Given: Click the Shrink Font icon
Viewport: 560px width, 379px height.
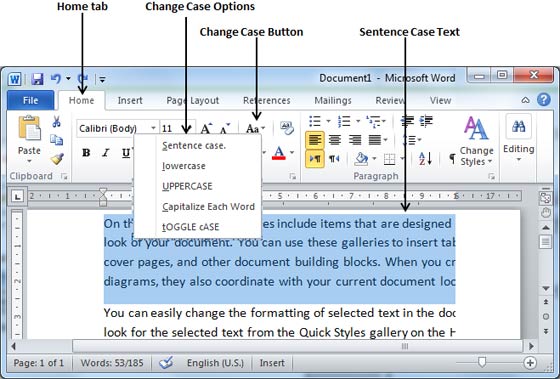Looking at the screenshot, I should 225,129.
